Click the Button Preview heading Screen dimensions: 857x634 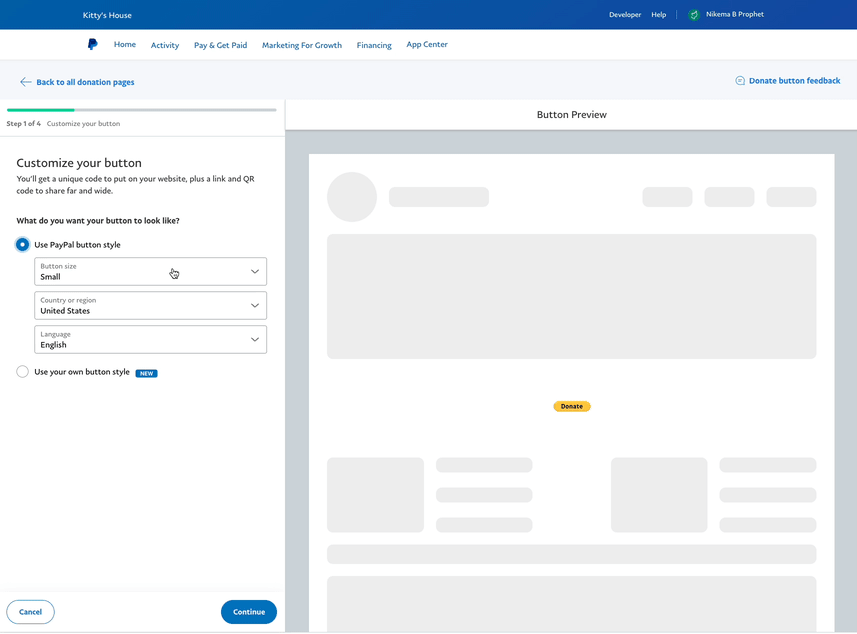tap(572, 115)
